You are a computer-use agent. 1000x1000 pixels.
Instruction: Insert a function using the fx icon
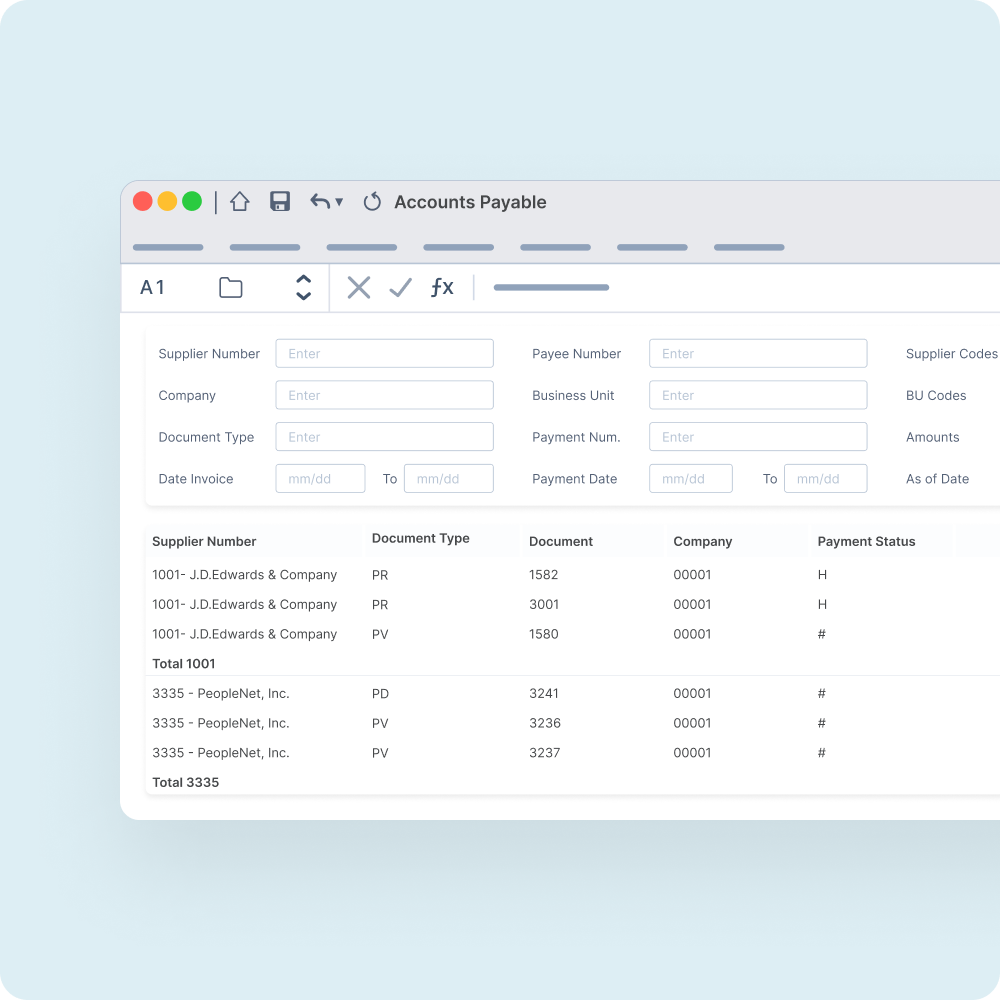coord(442,287)
